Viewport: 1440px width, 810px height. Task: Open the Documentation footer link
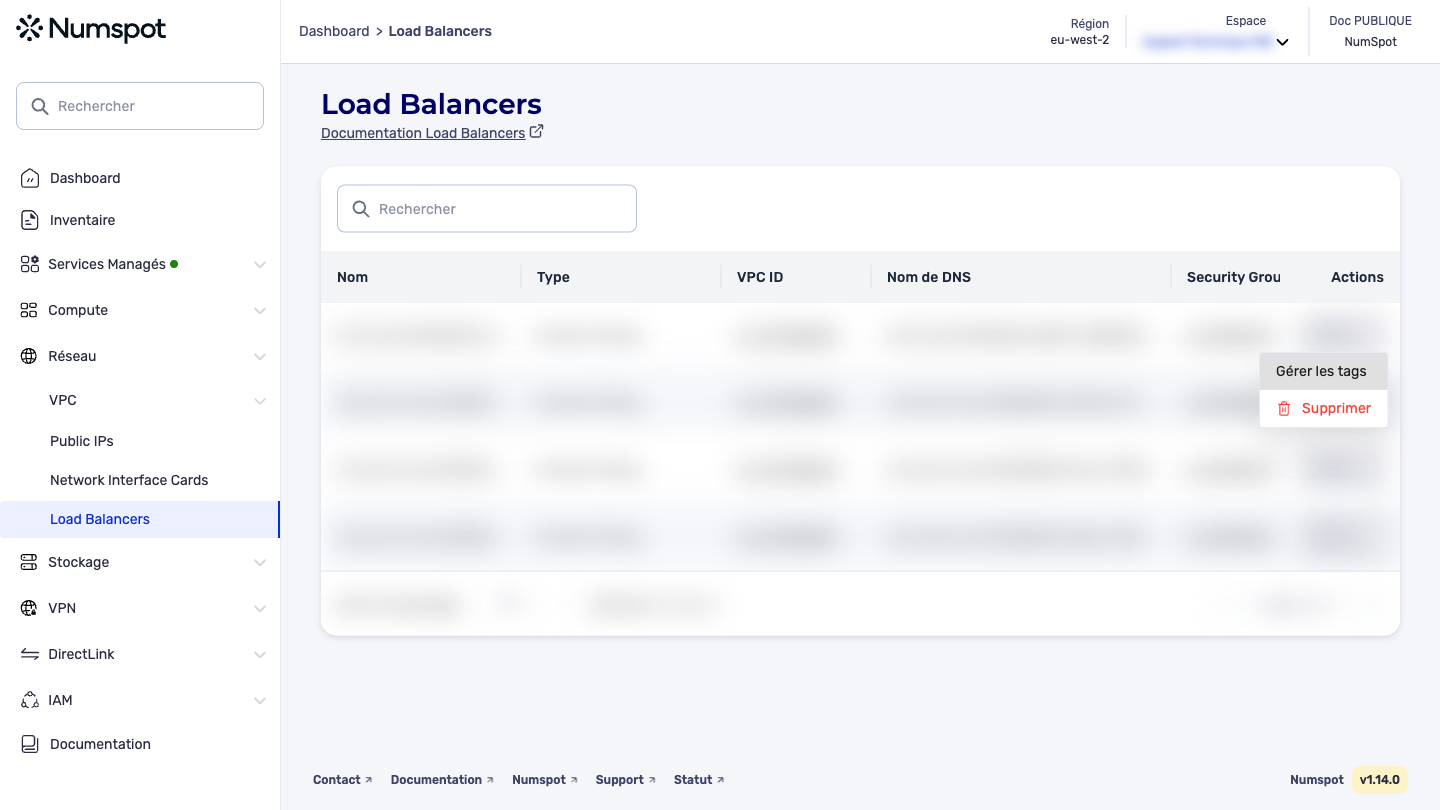(442, 779)
